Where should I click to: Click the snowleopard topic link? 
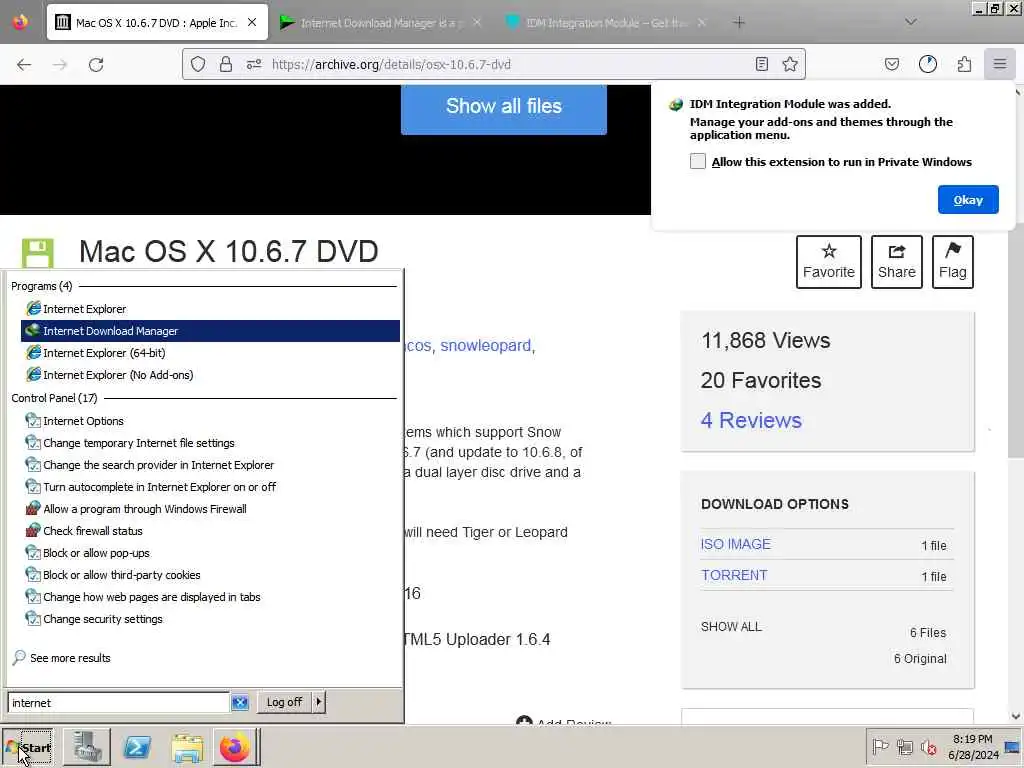[x=487, y=345]
